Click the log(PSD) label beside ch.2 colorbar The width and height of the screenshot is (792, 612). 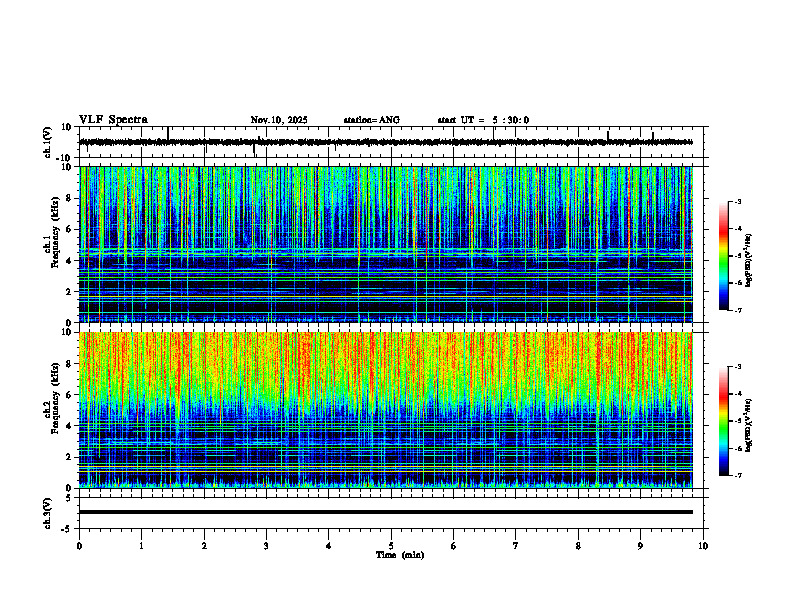[x=749, y=425]
